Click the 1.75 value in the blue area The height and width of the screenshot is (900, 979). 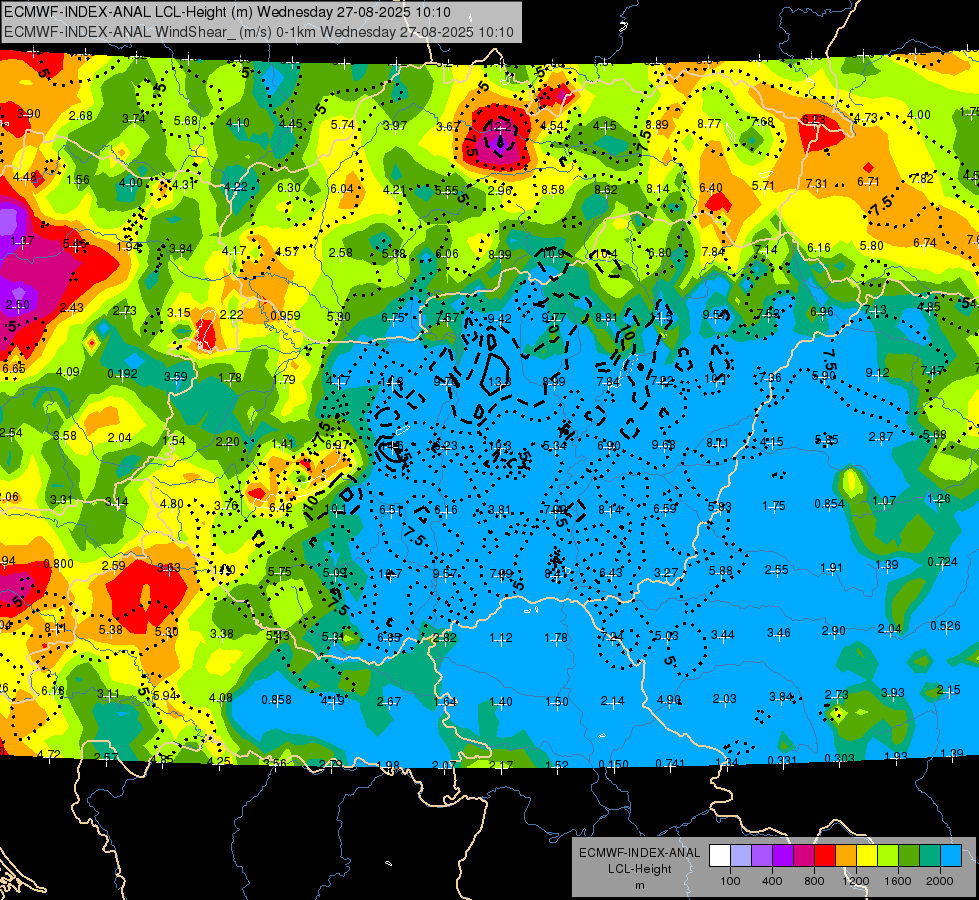[774, 506]
